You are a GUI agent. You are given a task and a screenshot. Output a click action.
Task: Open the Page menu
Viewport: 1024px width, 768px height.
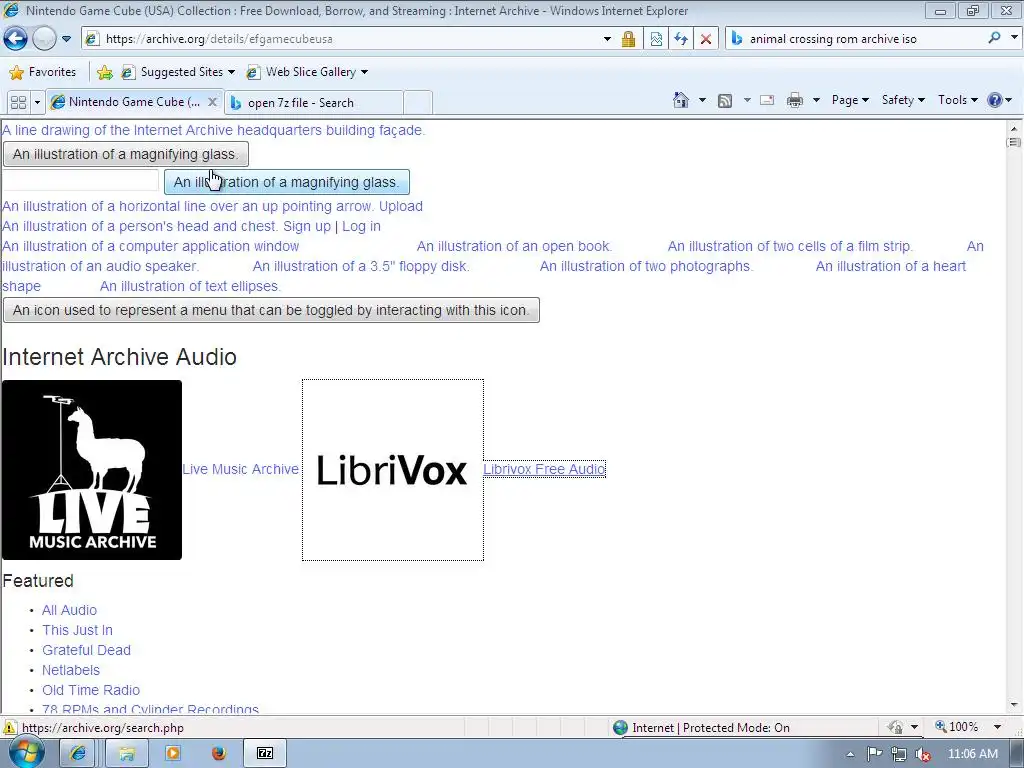[x=850, y=100]
